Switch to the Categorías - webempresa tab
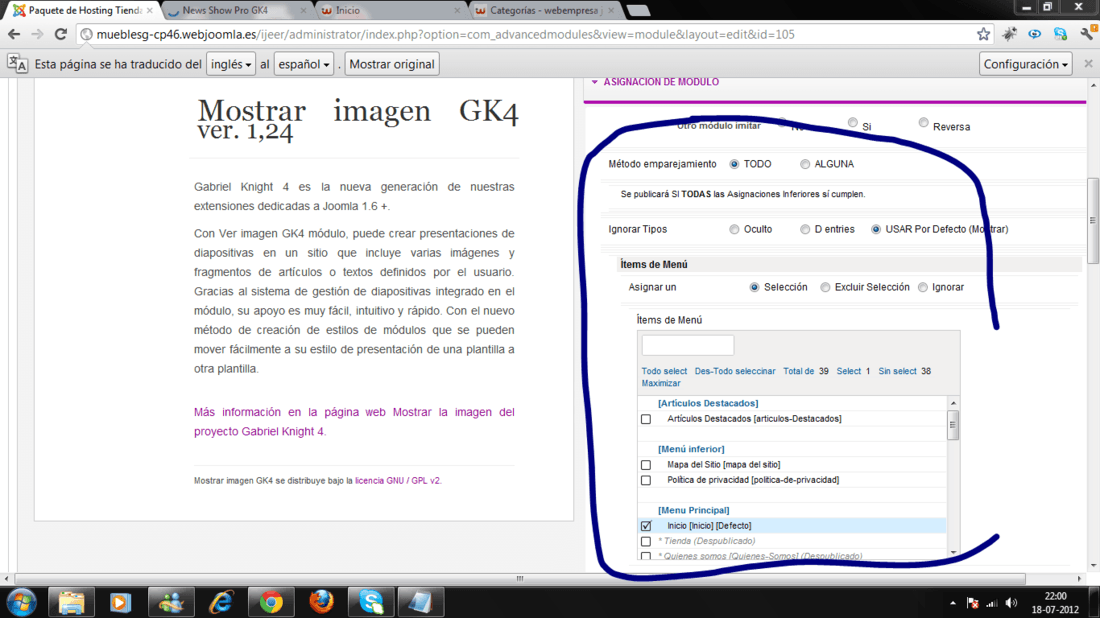The height and width of the screenshot is (618, 1100). coord(542,11)
